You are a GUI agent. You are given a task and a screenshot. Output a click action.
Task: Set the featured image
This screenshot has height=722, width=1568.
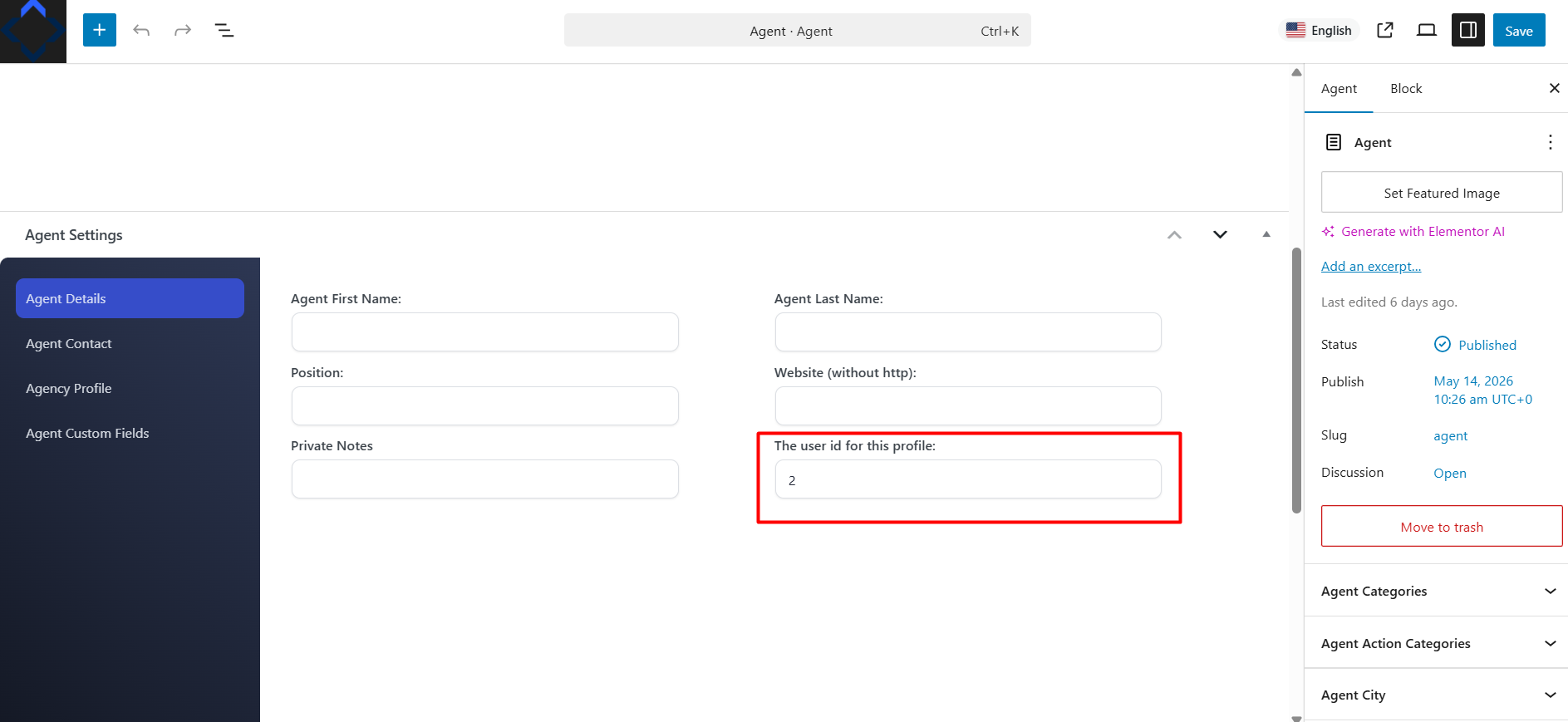click(1442, 192)
